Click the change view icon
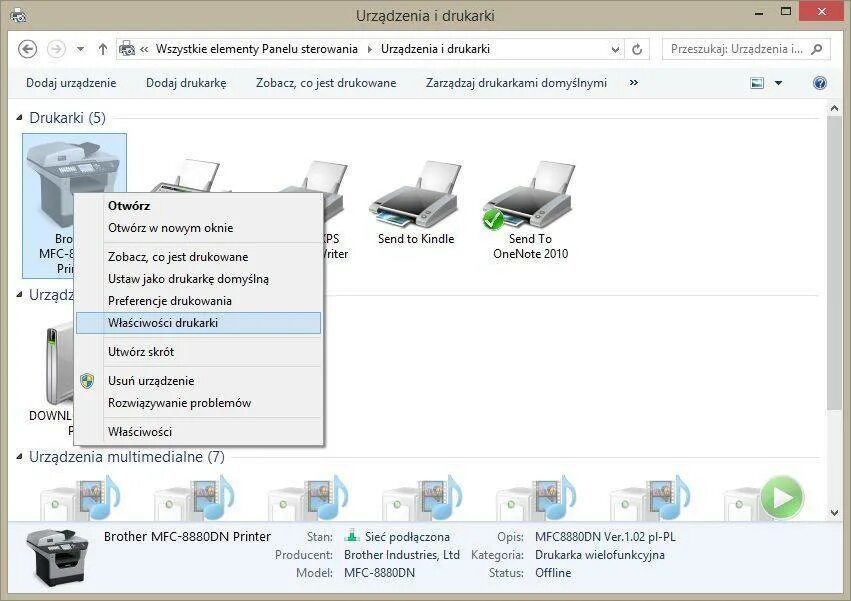Viewport: 851px width, 601px height. pyautogui.click(x=757, y=83)
